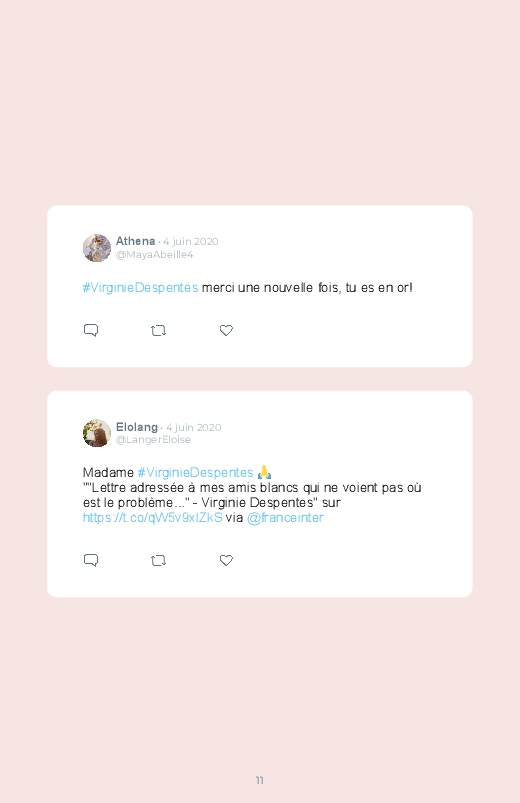Click the Athena display name
The image size is (520, 803).
[x=135, y=241]
